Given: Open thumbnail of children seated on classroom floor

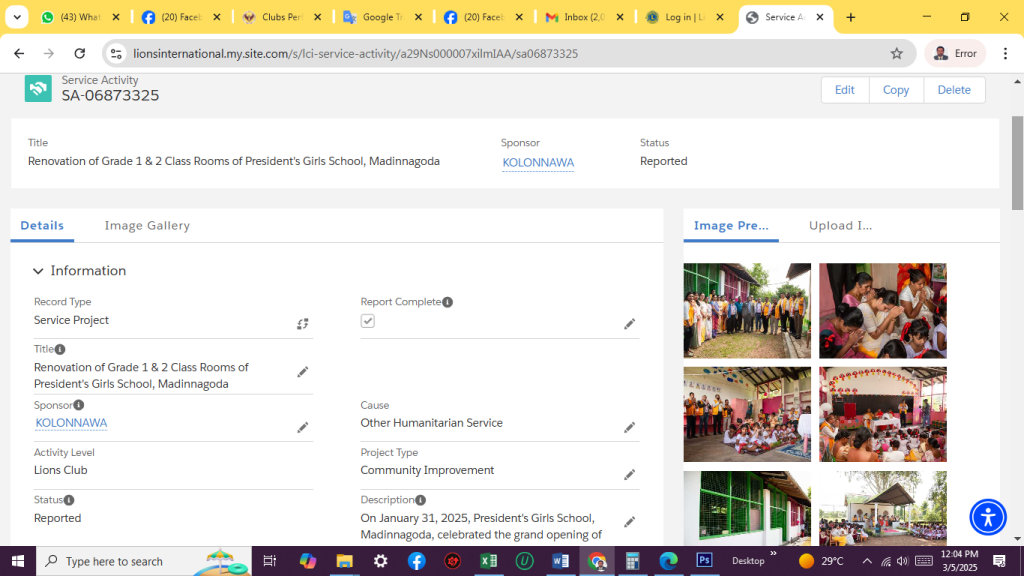Looking at the screenshot, I should tap(747, 414).
